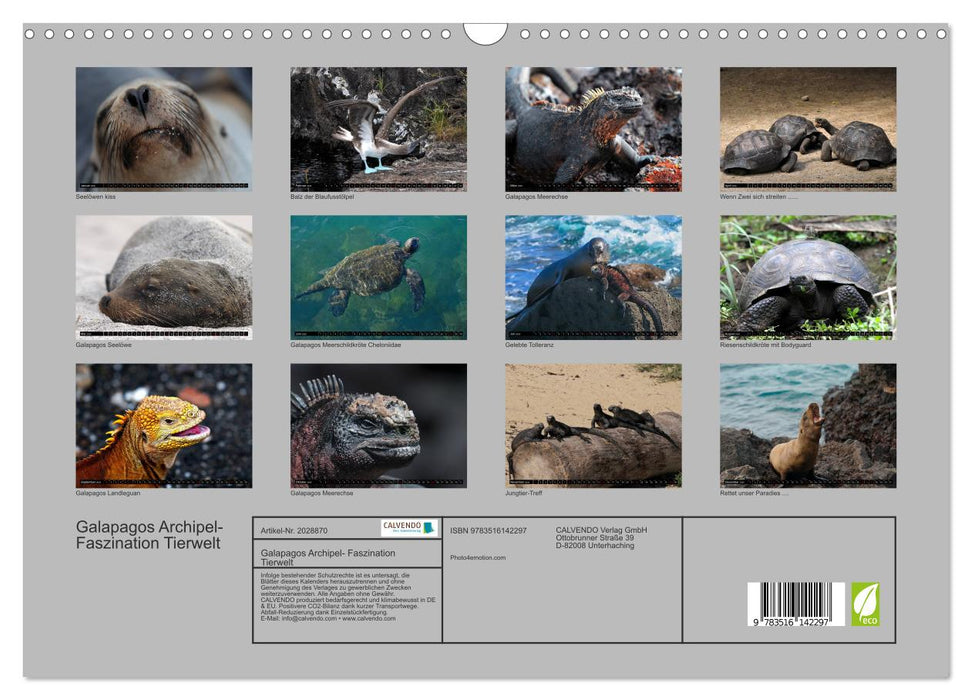Click the Photo4emotion brand mark
971x700 pixels.
[479, 557]
